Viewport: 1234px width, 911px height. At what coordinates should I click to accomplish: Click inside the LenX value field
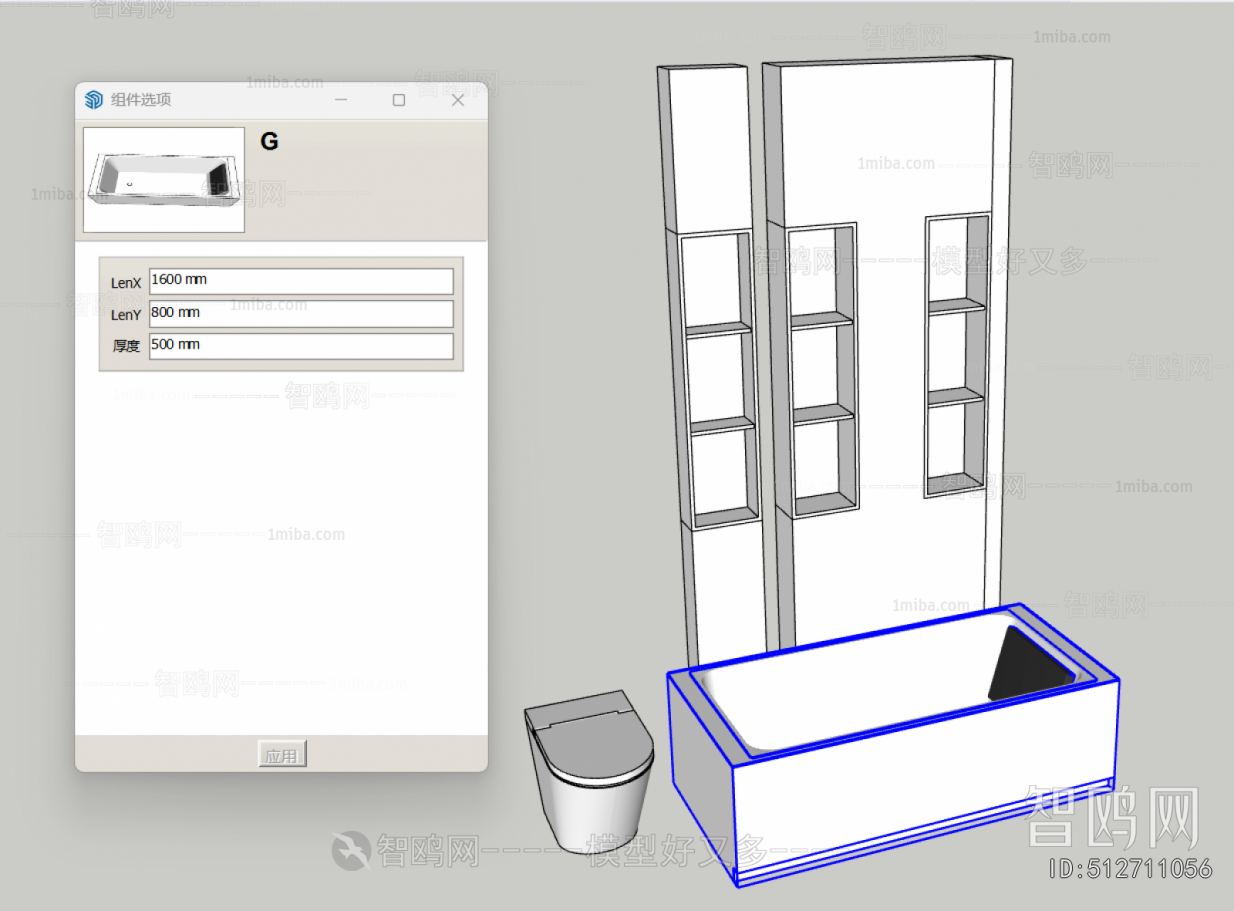pyautogui.click(x=300, y=281)
